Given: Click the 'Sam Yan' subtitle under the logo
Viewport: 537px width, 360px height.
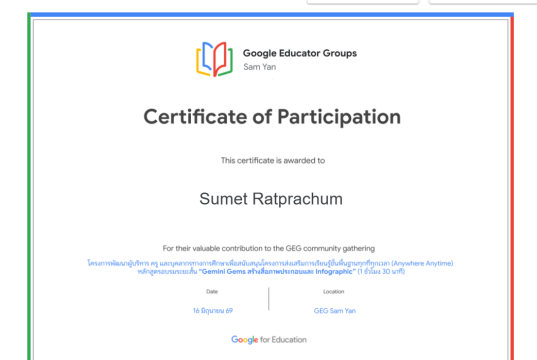Looking at the screenshot, I should click(x=260, y=67).
